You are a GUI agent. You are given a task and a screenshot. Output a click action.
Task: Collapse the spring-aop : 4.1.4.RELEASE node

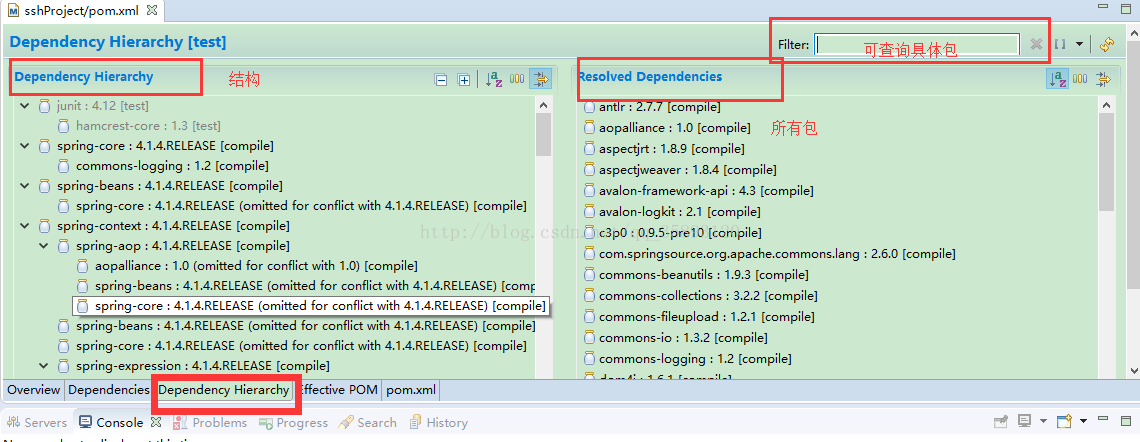44,246
